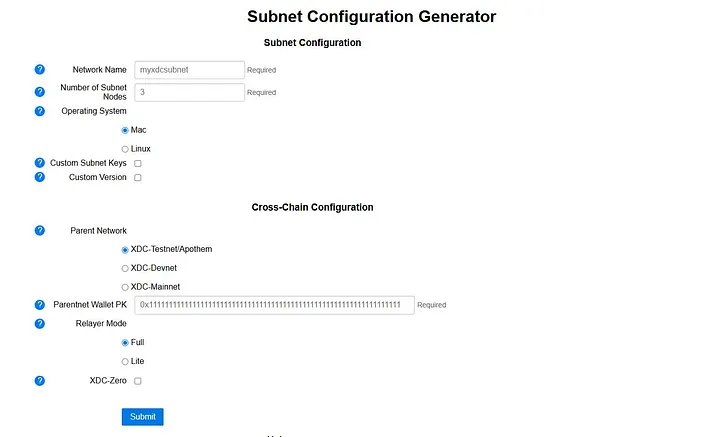720x437 pixels.
Task: Choose XDC-Mainnet parent network
Action: (x=125, y=287)
